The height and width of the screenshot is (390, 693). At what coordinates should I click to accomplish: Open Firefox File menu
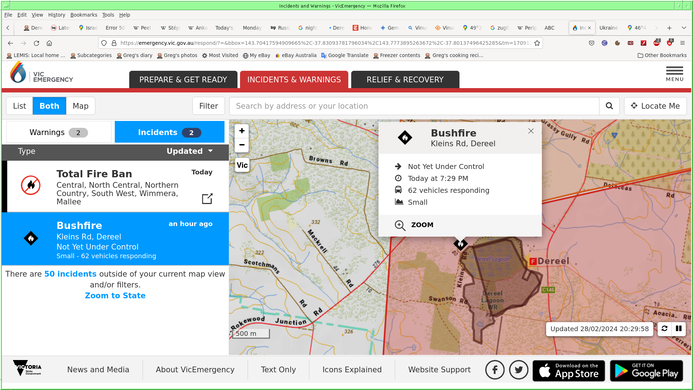click(x=8, y=15)
